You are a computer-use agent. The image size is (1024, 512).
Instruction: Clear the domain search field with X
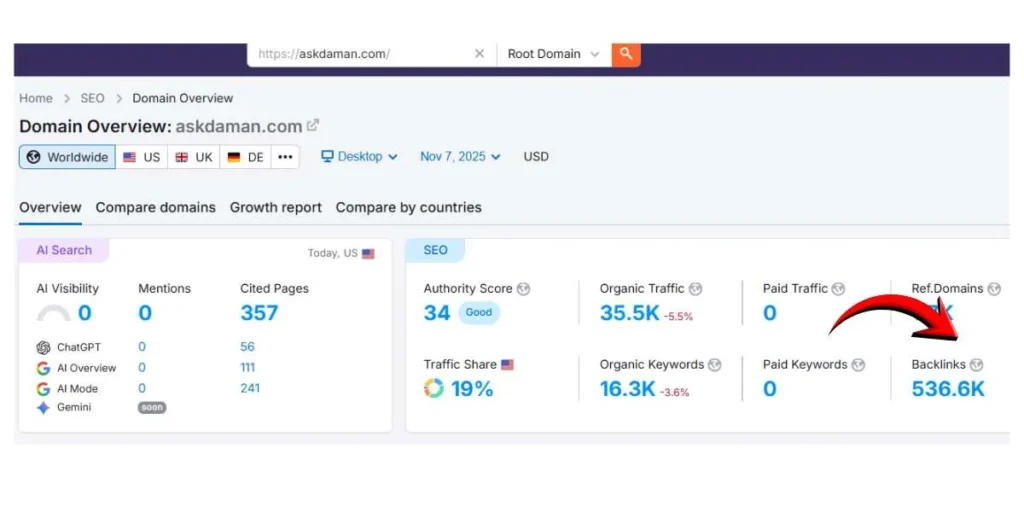click(x=479, y=54)
